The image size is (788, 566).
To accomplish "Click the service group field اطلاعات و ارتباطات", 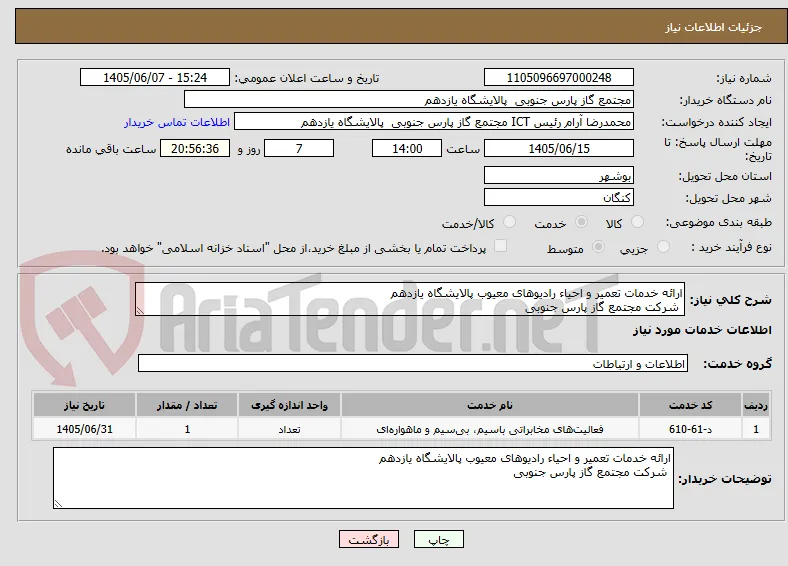I will click(x=413, y=363).
